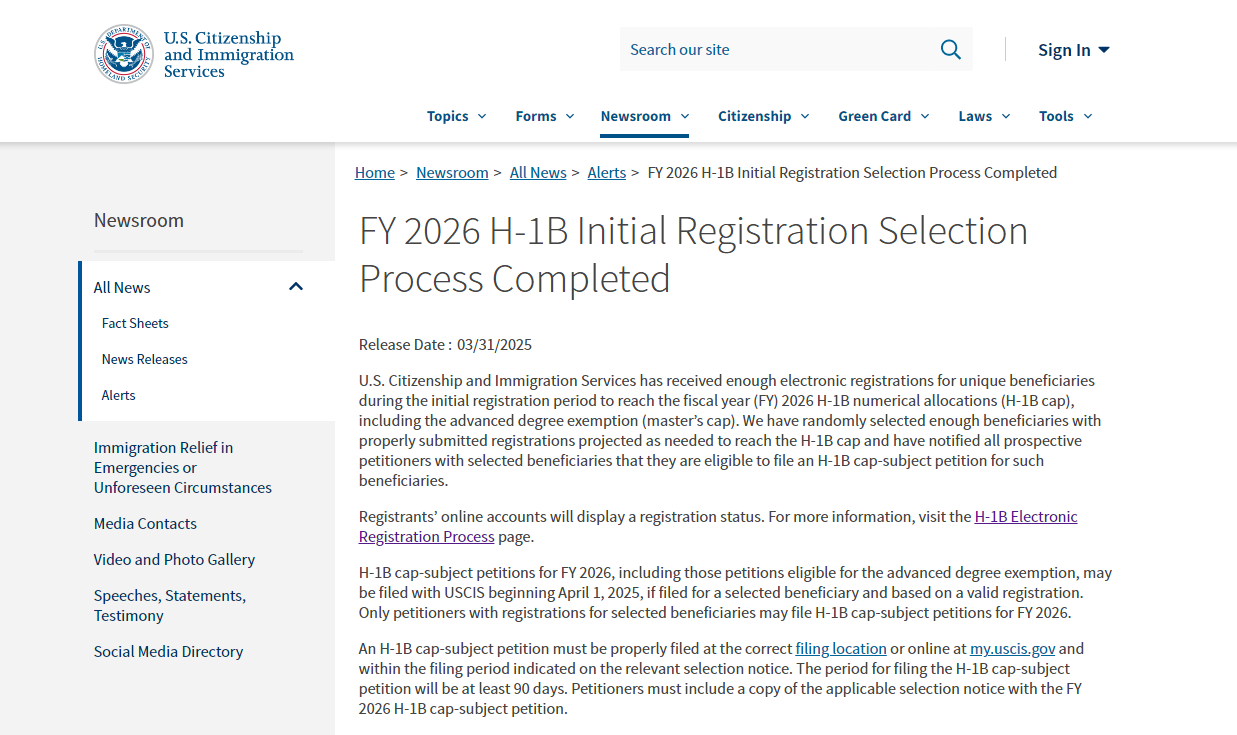Open Video and Photo Gallery sidebar link
Screen dimensions: 1237x735
coord(174,559)
